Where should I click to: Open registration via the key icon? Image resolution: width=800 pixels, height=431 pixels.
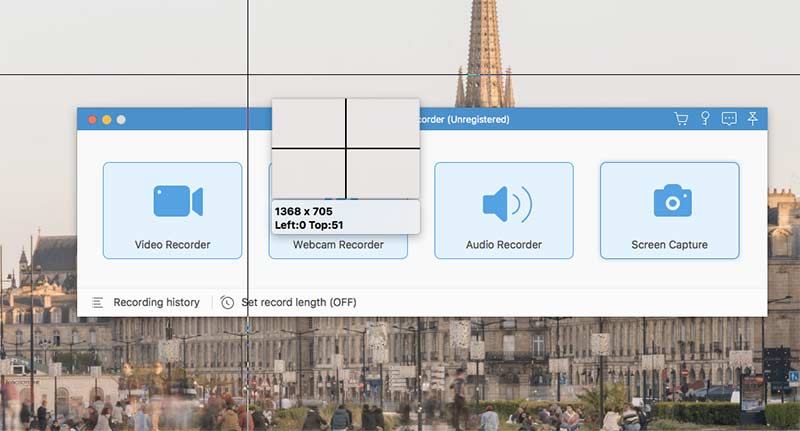705,119
